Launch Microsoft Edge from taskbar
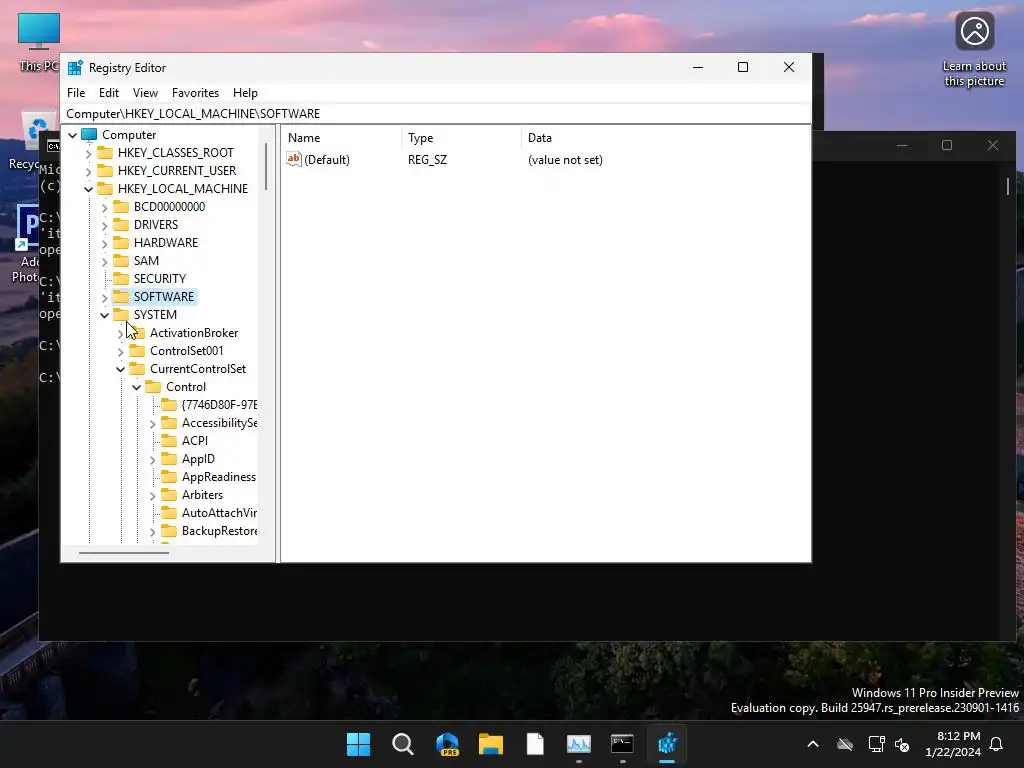This screenshot has height=768, width=1024. click(447, 744)
